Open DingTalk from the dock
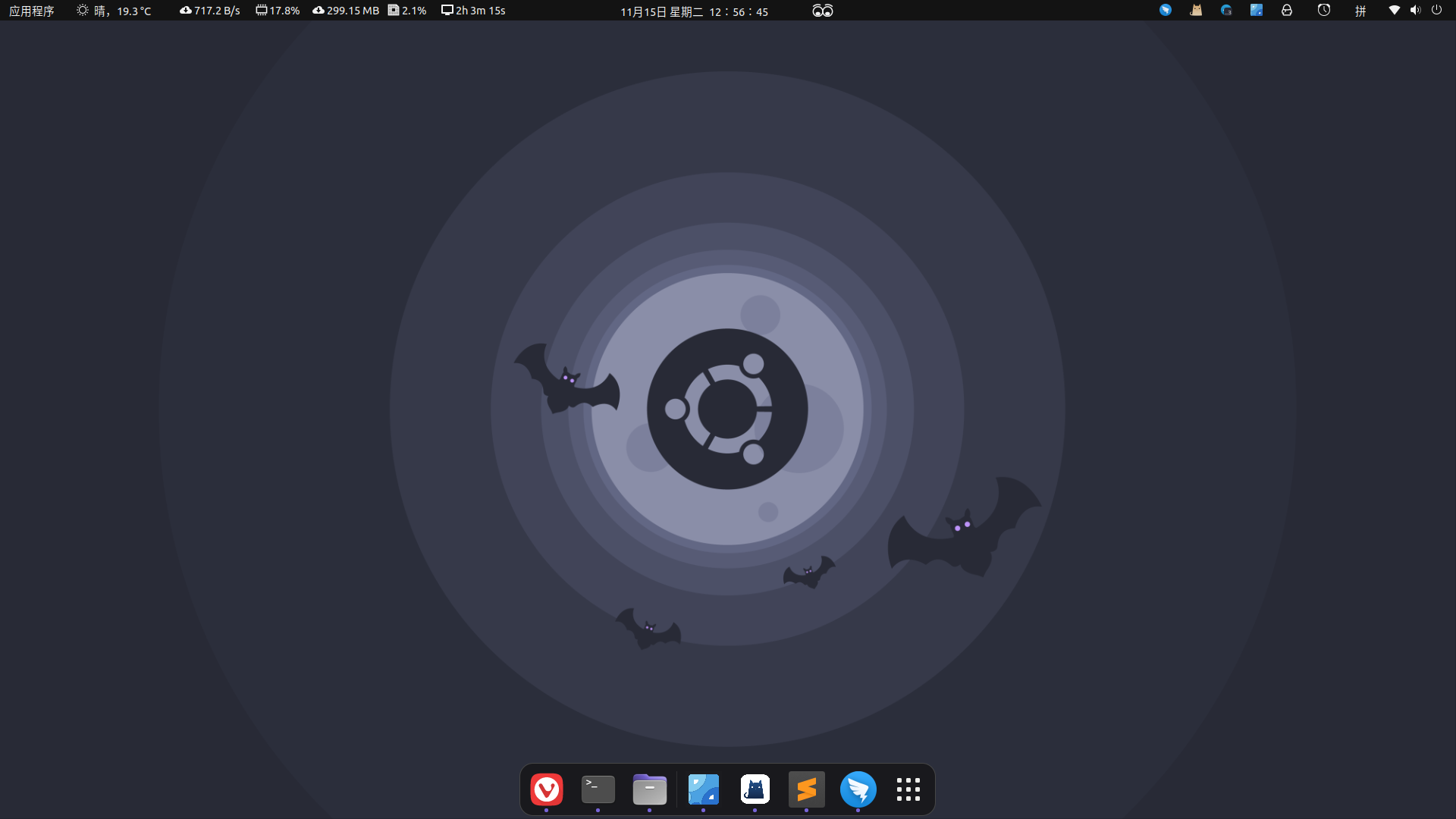The width and height of the screenshot is (1456, 819). 858,789
